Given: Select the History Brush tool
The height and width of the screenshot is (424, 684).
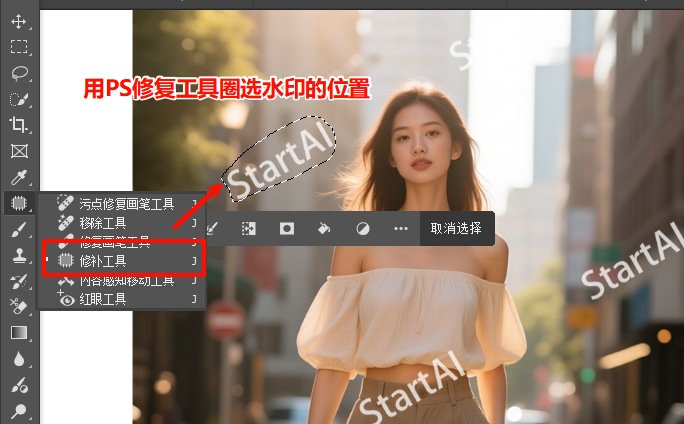Looking at the screenshot, I should 19,281.
